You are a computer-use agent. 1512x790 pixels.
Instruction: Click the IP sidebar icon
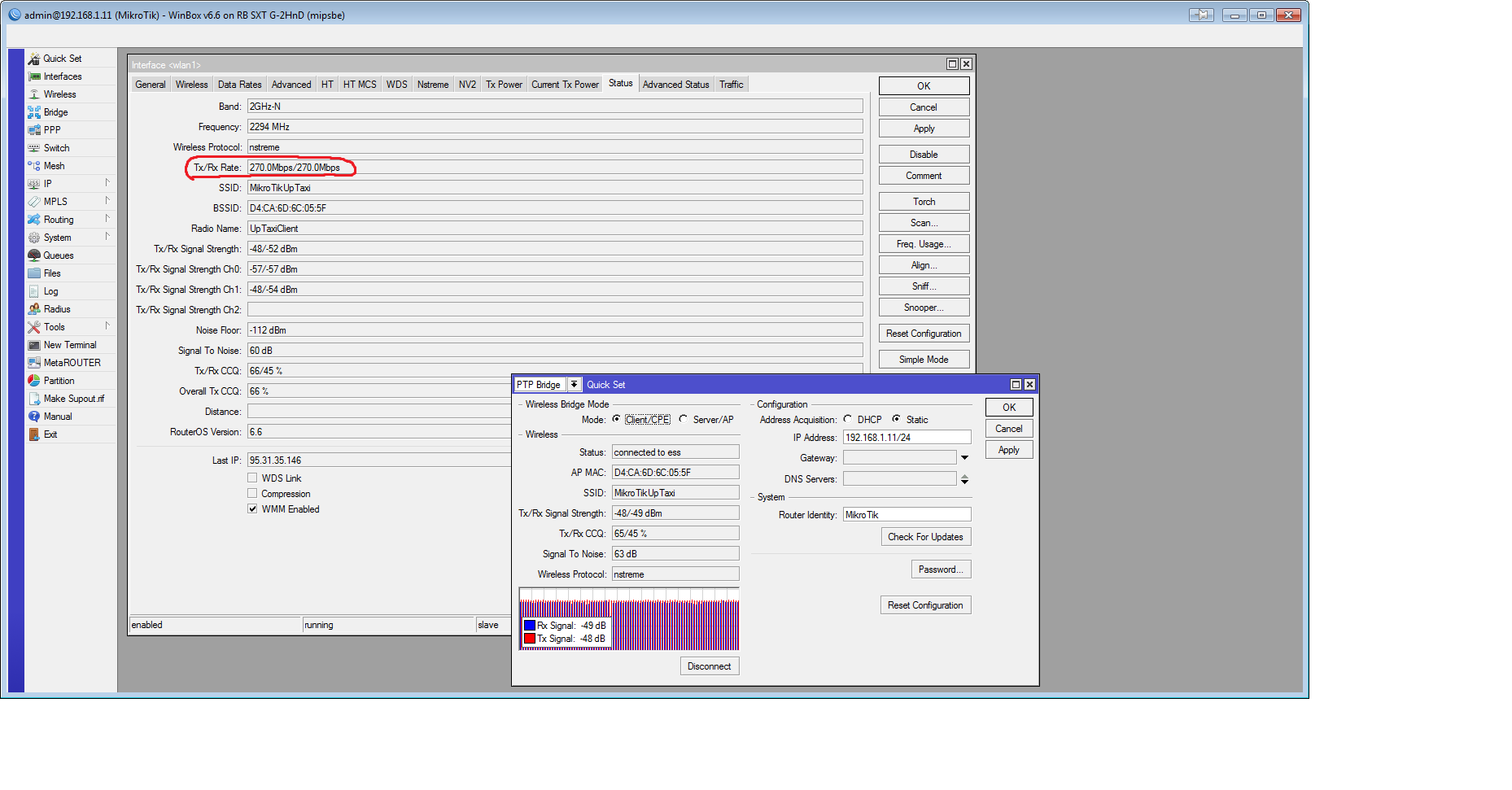pos(34,184)
